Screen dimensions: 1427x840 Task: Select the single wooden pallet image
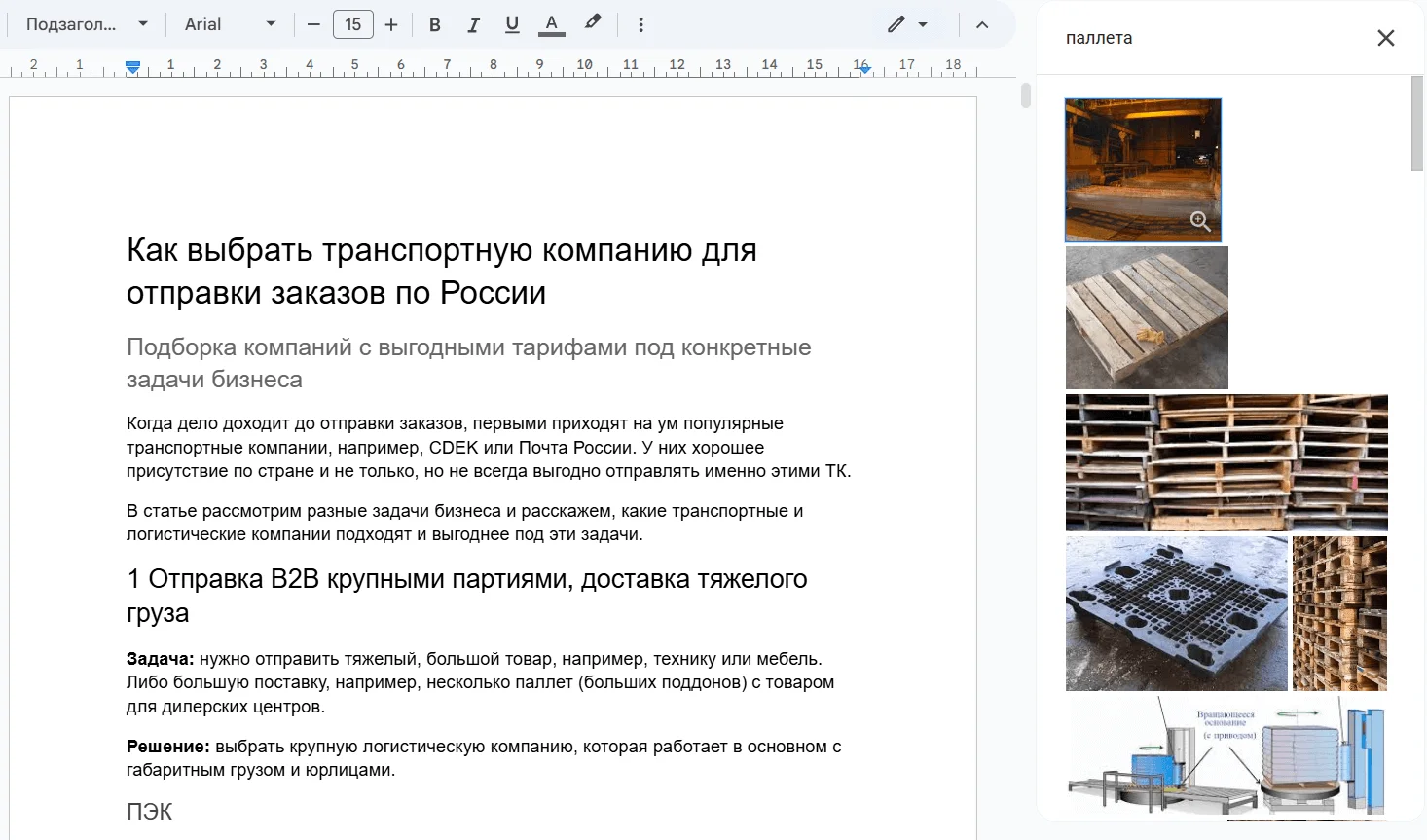1147,317
